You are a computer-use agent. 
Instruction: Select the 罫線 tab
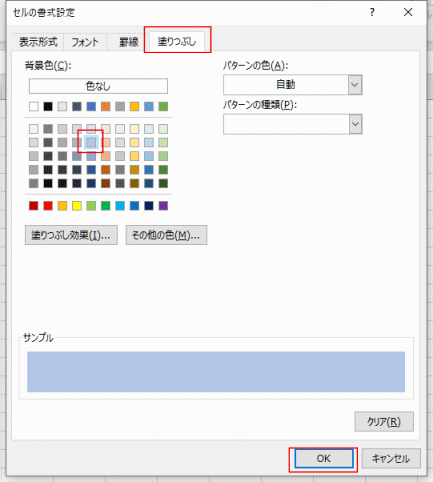[129, 42]
